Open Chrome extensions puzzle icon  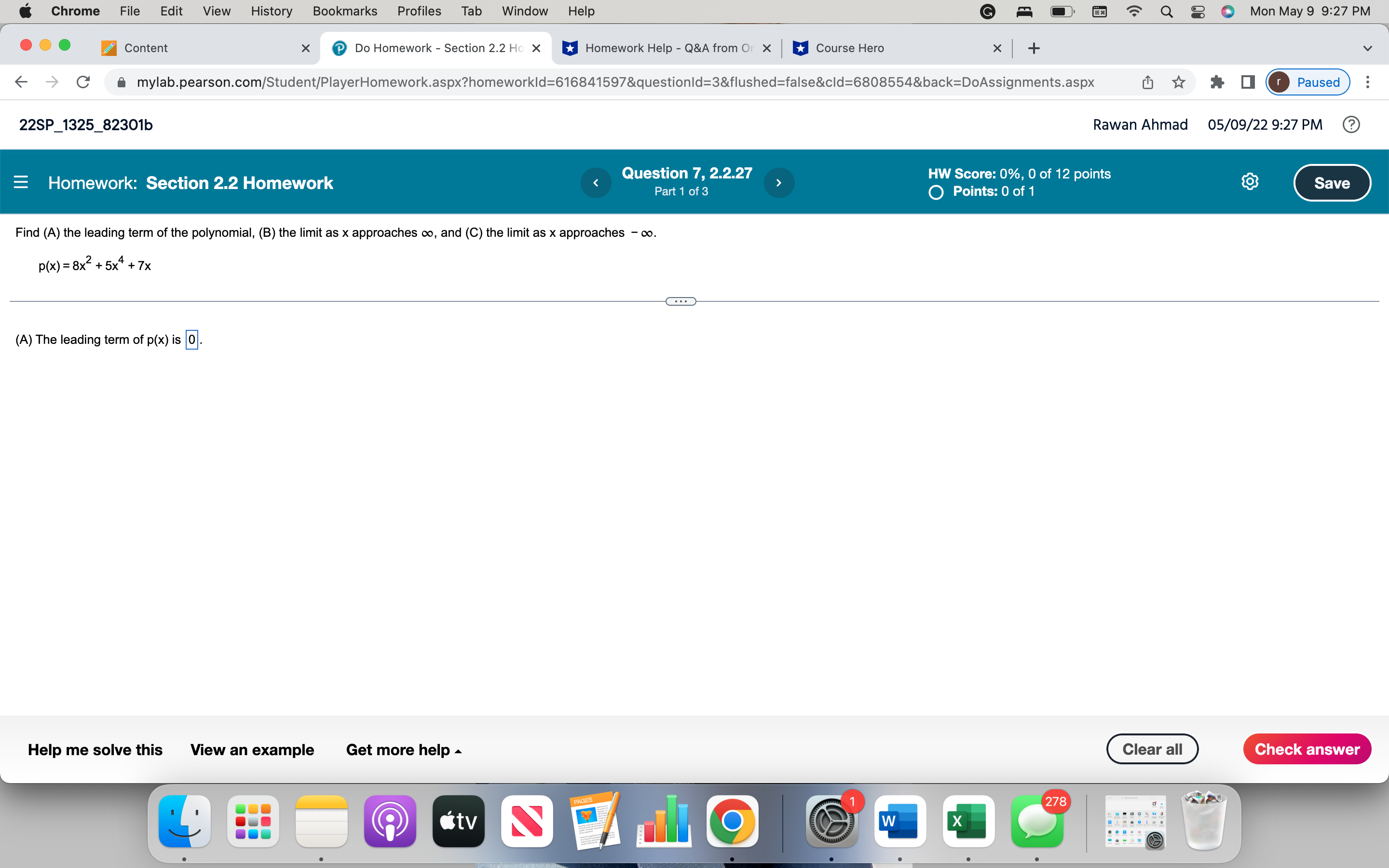click(x=1217, y=82)
